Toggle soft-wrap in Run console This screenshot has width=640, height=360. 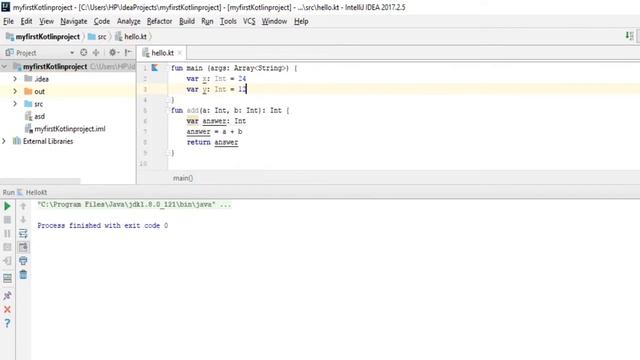[x=23, y=233]
